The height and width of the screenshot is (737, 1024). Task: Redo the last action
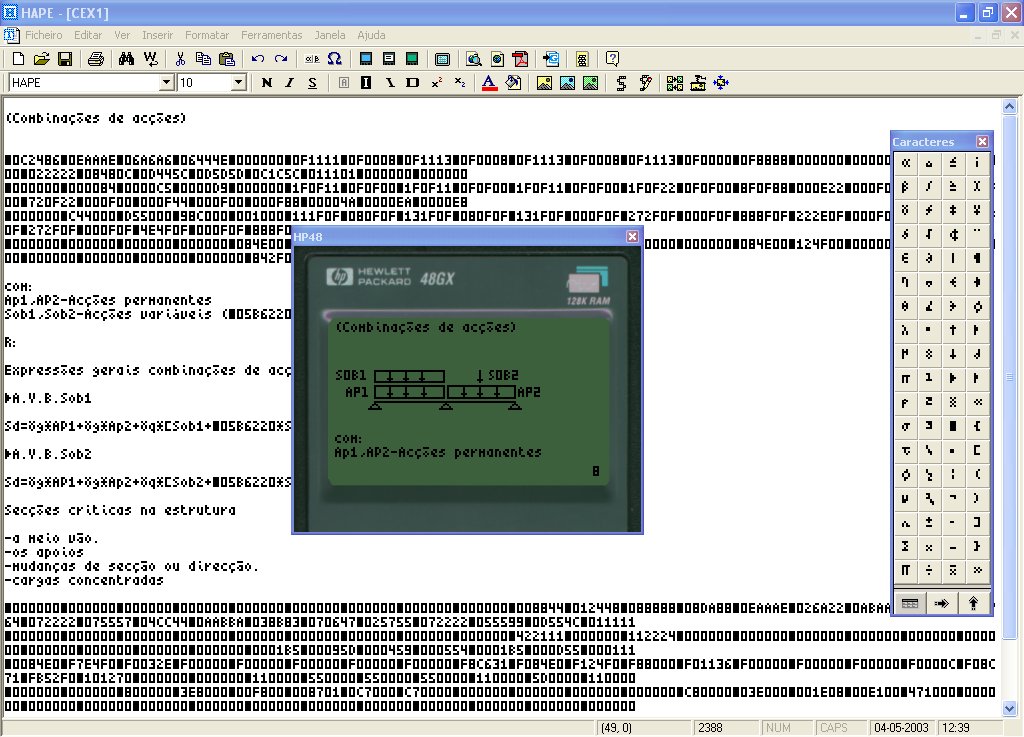pos(281,59)
